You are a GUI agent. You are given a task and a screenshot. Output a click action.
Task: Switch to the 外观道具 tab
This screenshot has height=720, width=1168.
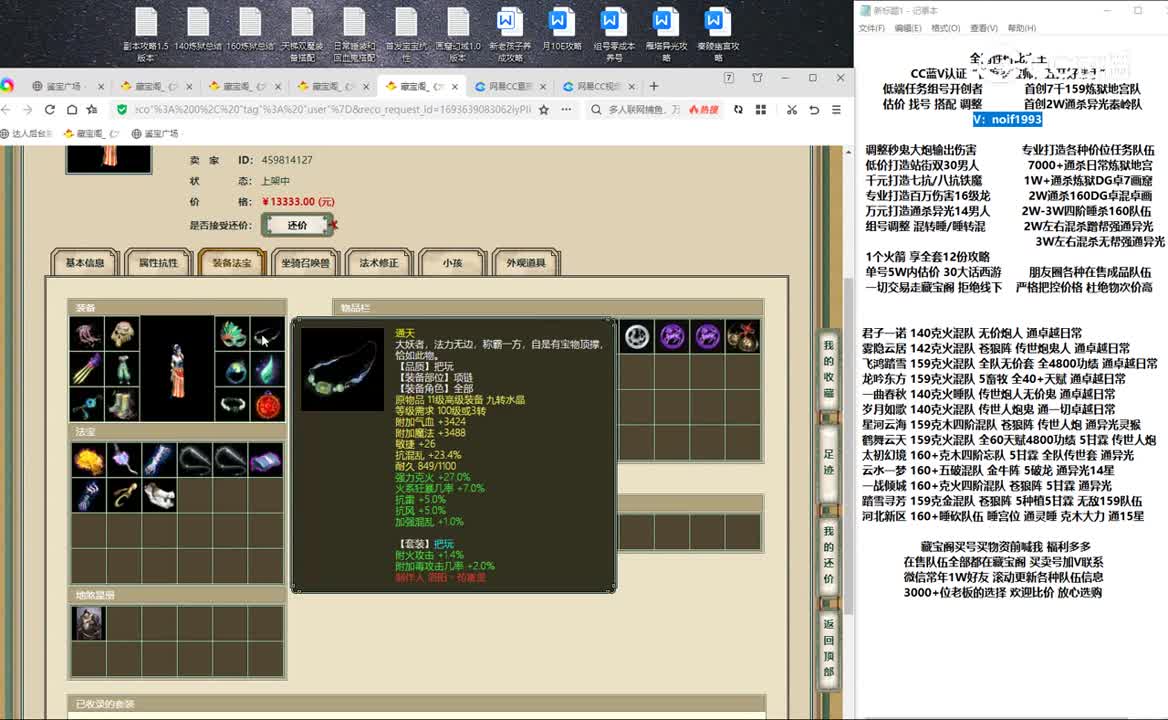(x=526, y=263)
